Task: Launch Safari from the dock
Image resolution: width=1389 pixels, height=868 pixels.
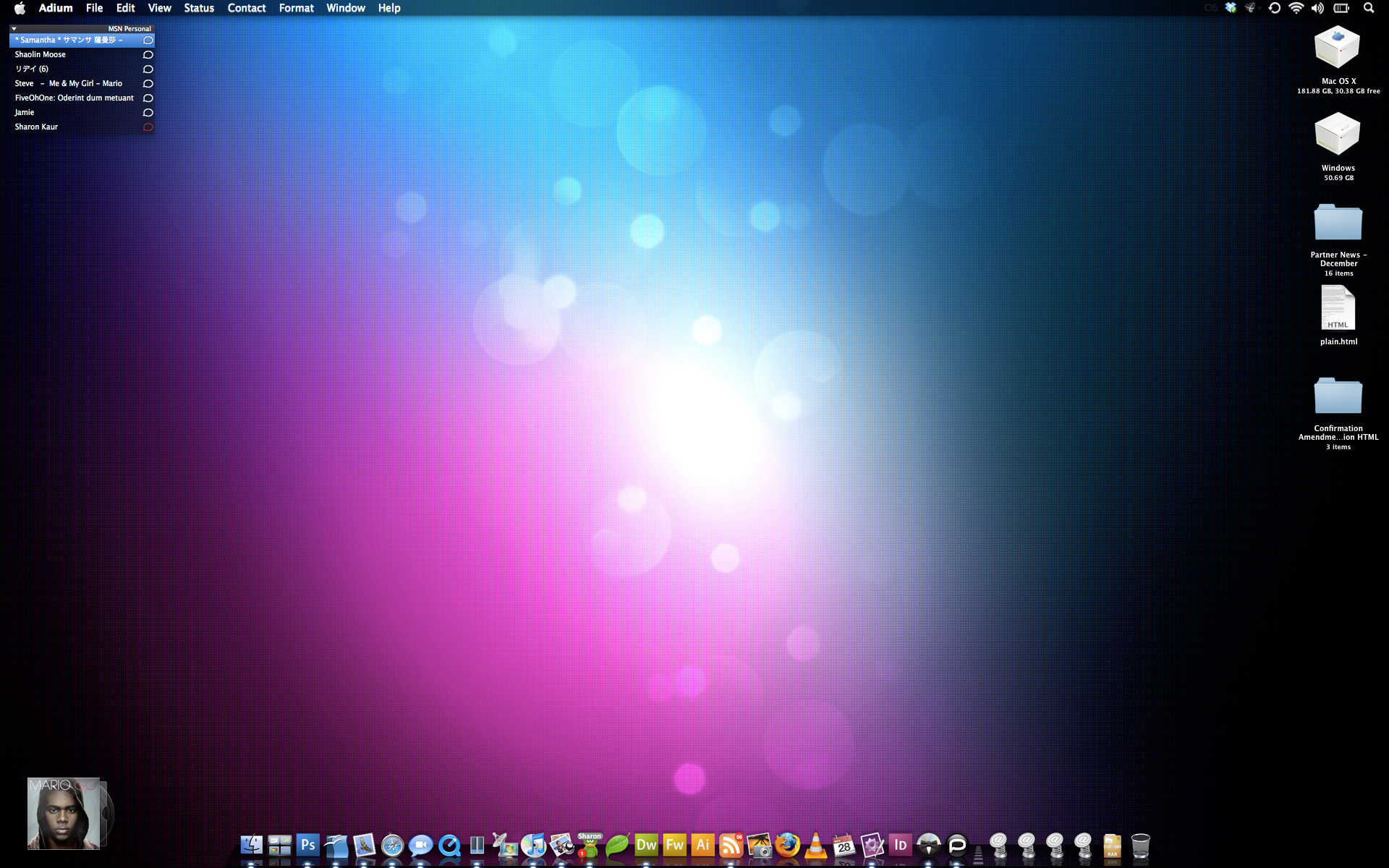Action: point(392,845)
